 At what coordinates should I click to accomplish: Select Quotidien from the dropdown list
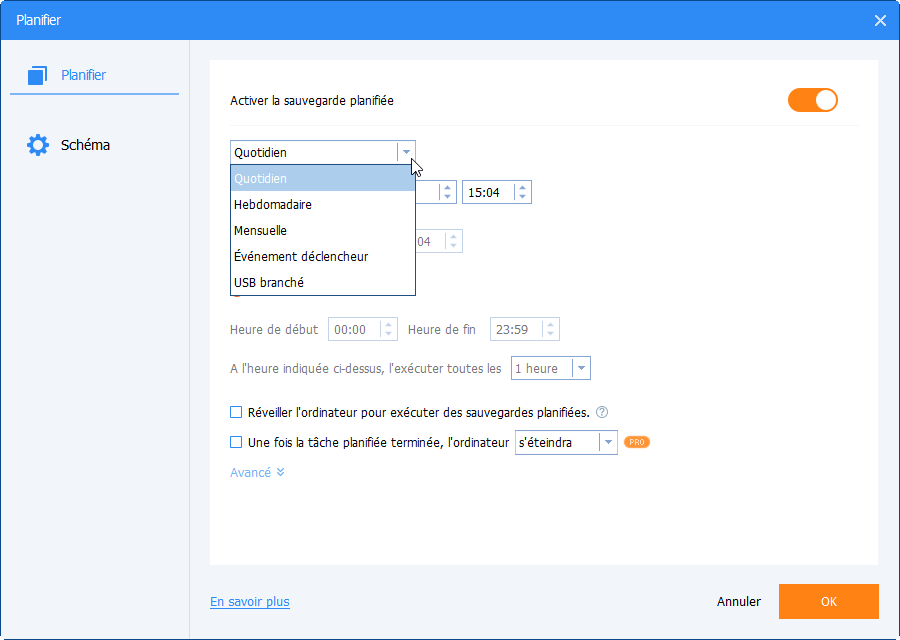[x=323, y=179]
